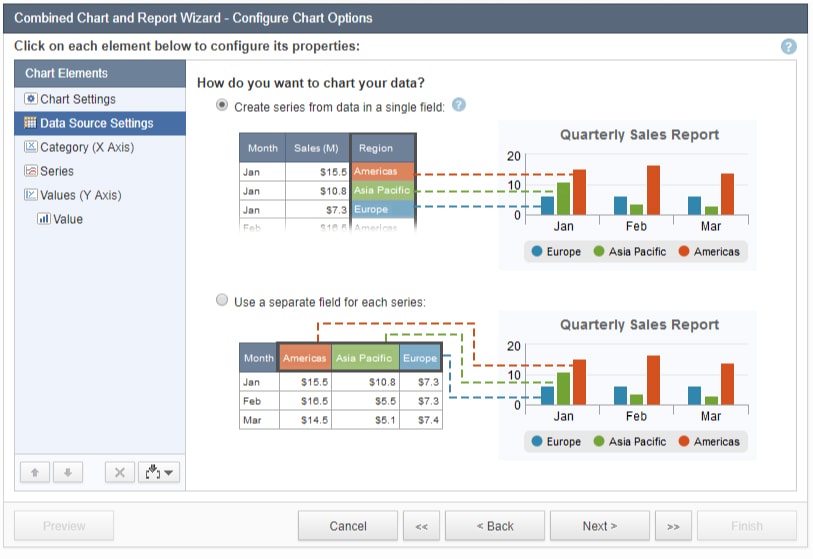This screenshot has height=559, width=813.
Task: Go to previous step with < Back
Action: [495, 526]
